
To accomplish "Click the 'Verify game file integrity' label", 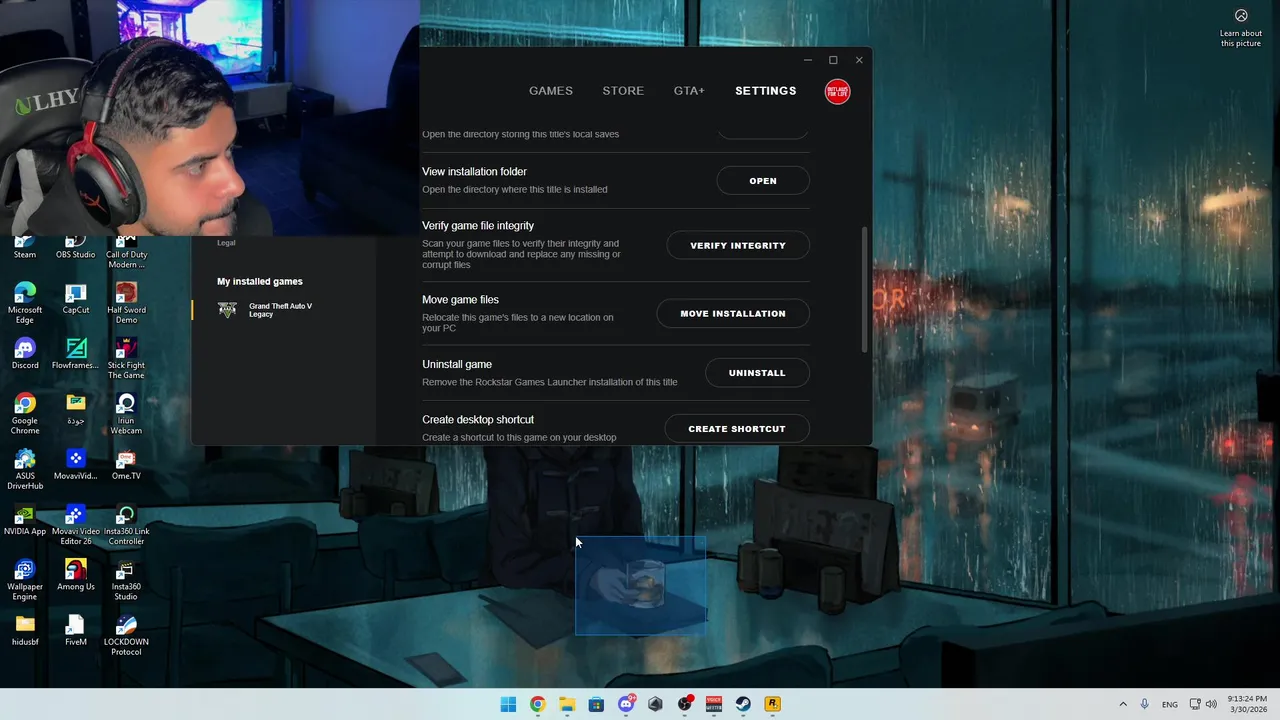I will [478, 226].
